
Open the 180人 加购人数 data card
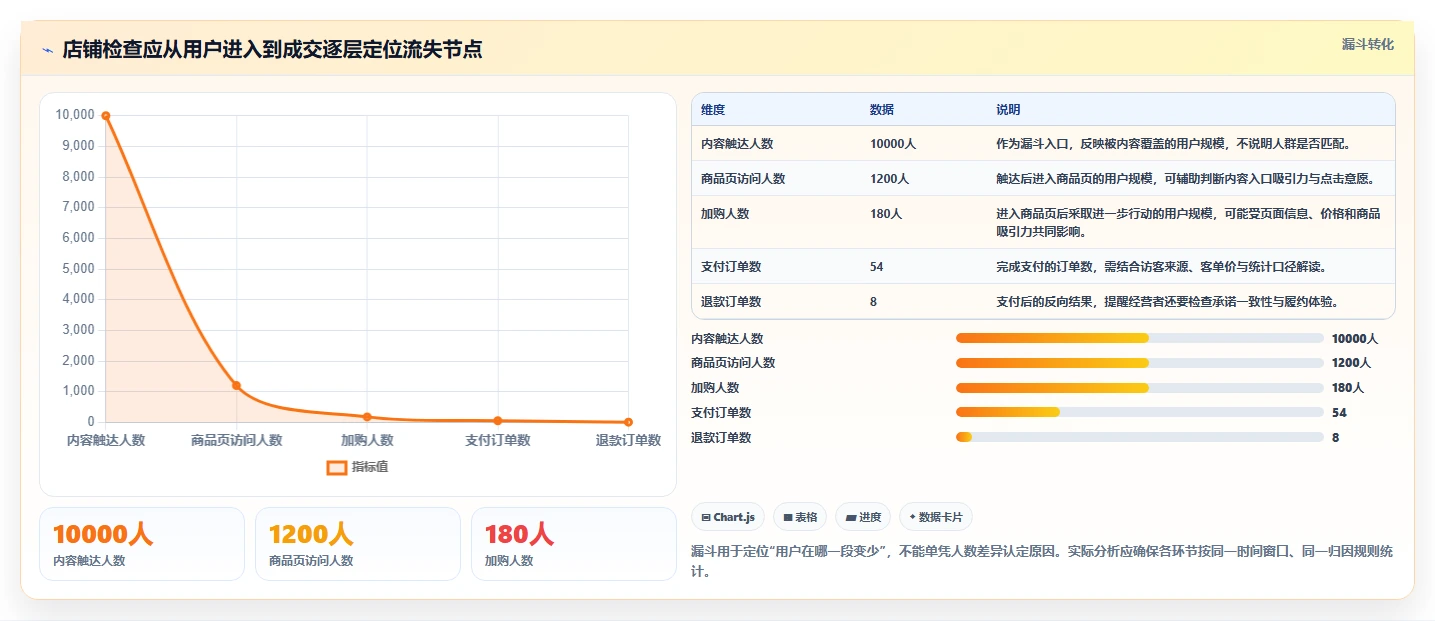[x=574, y=544]
